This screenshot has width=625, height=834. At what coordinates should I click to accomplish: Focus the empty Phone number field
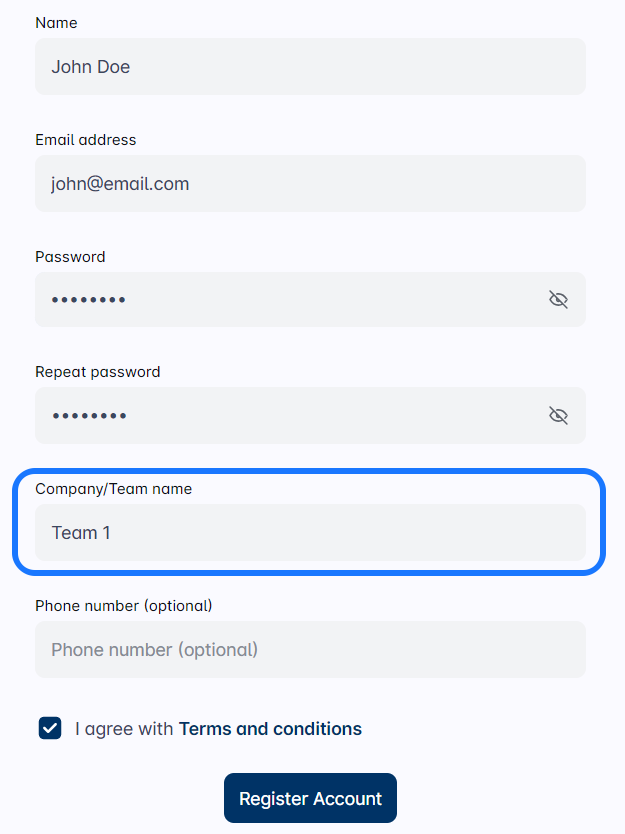(x=310, y=650)
